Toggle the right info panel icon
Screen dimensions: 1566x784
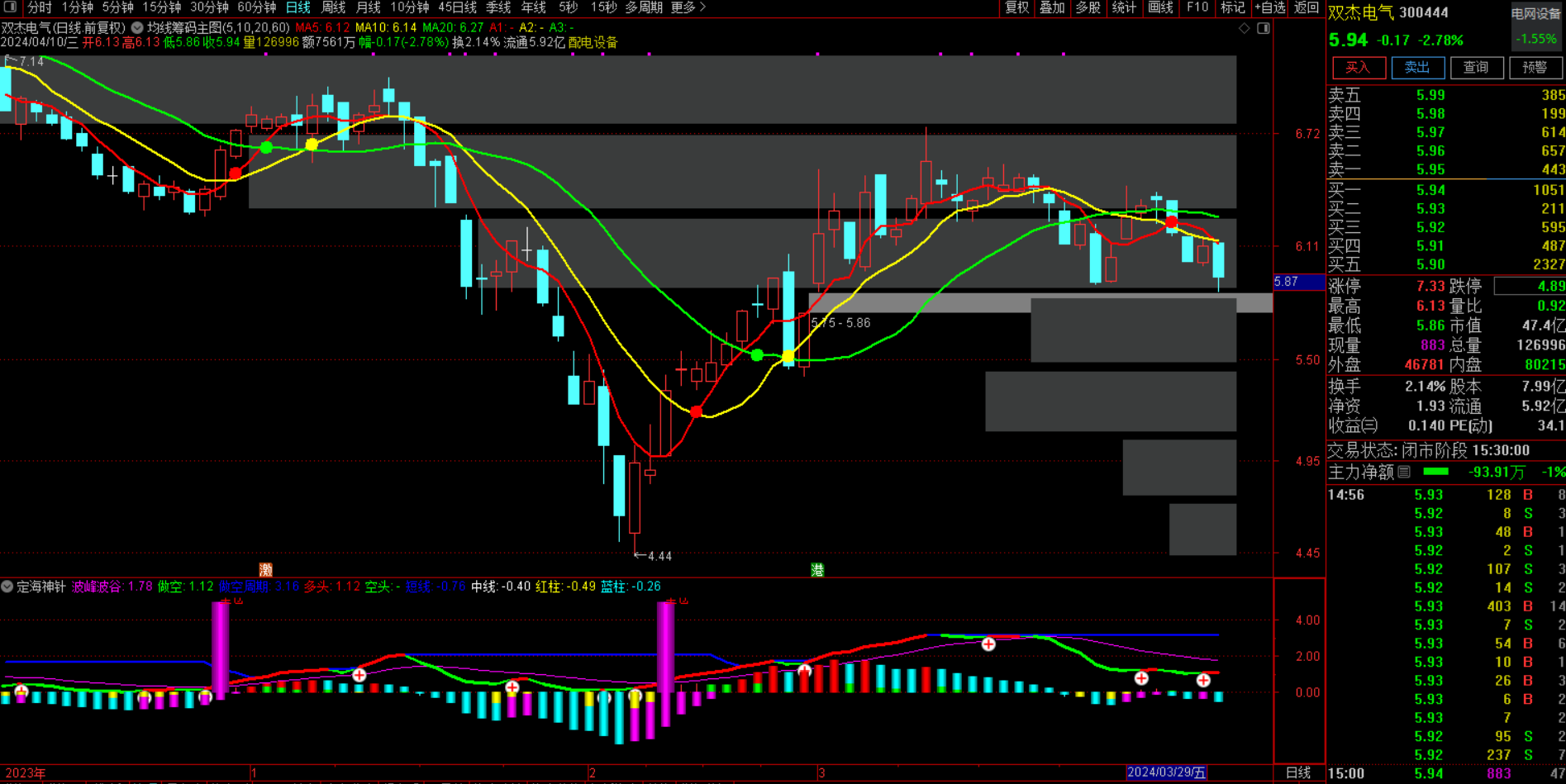click(1264, 28)
